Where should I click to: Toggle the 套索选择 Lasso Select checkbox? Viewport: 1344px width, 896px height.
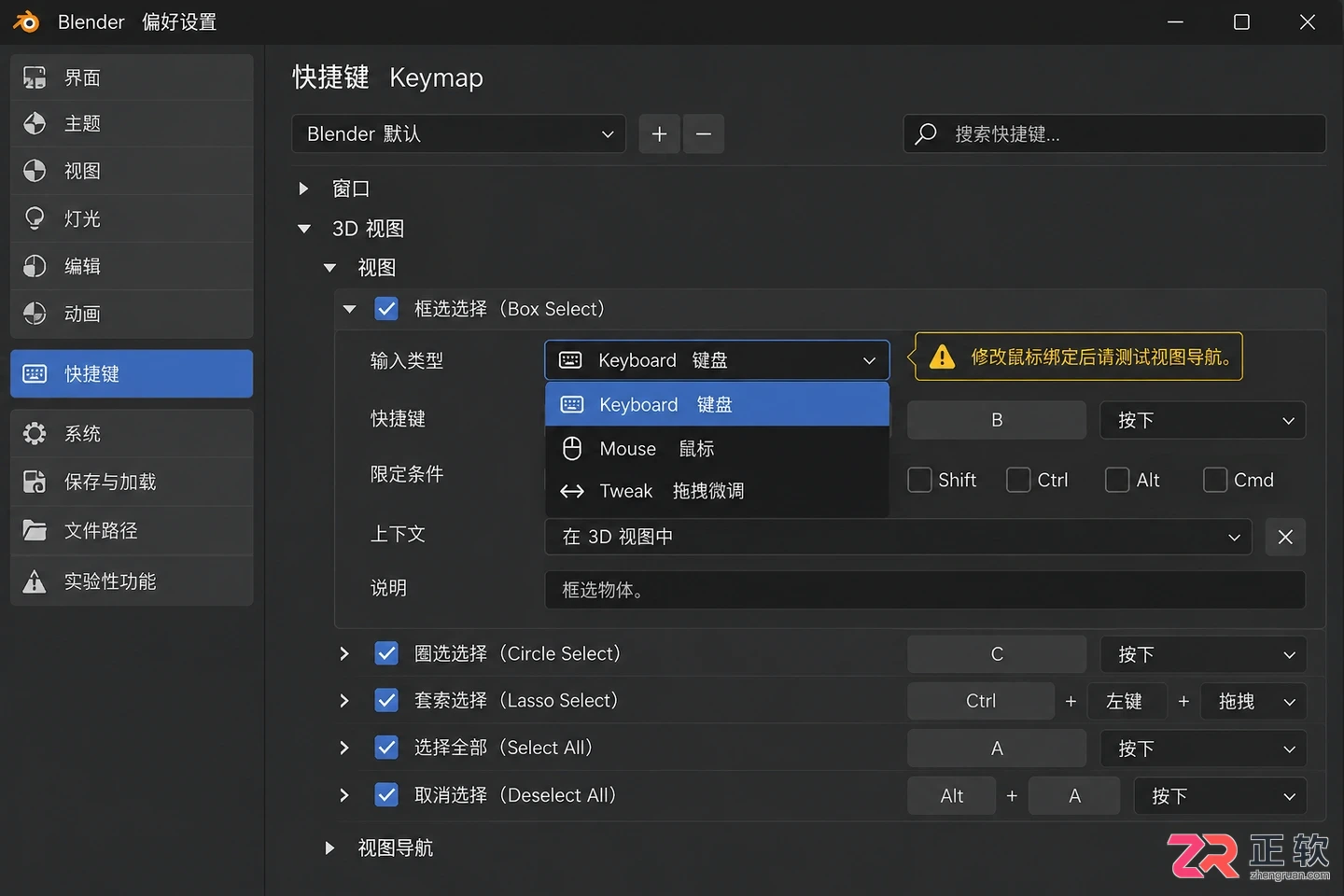(386, 700)
